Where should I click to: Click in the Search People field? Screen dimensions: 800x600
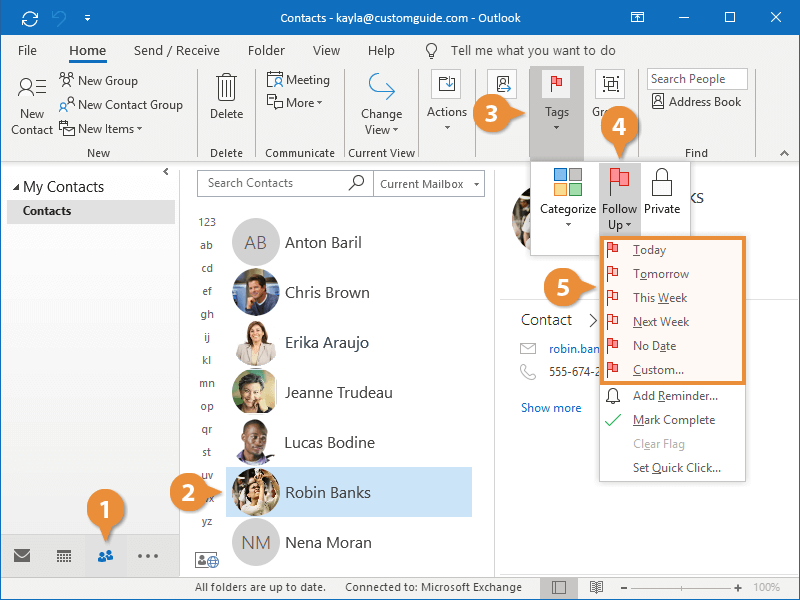(697, 79)
